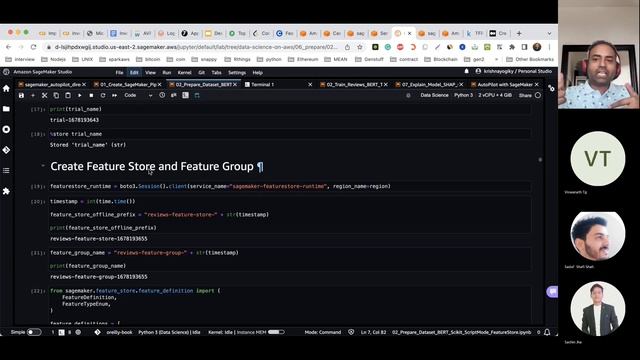
Task: Open the Blockchain bookmarks folder
Action: pos(441,60)
